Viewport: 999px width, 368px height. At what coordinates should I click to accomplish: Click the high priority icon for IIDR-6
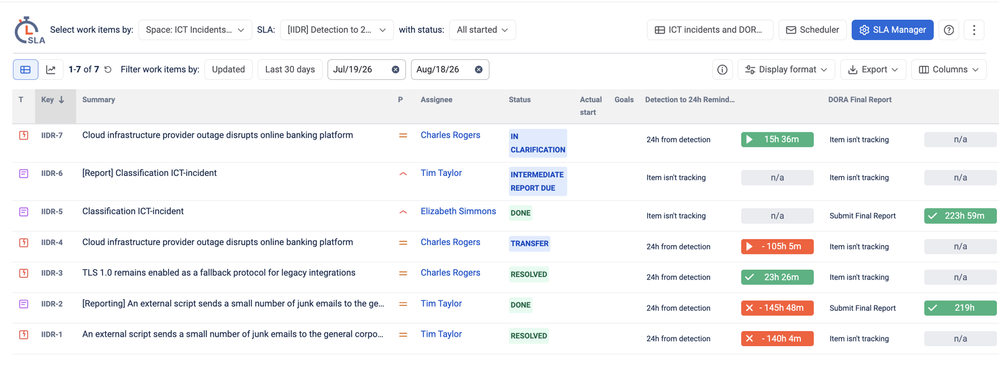[403, 173]
